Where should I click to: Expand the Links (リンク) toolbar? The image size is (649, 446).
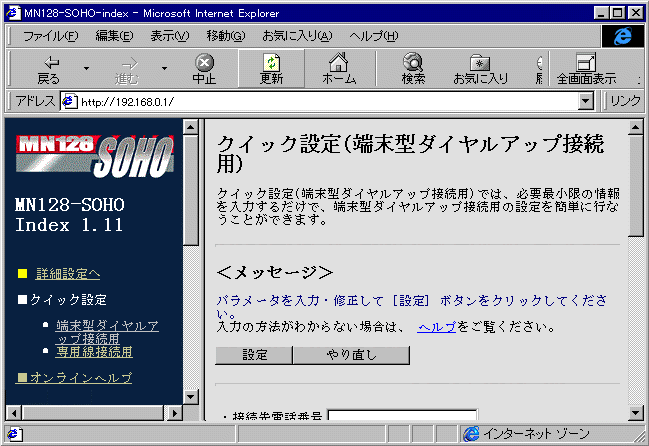(625, 101)
